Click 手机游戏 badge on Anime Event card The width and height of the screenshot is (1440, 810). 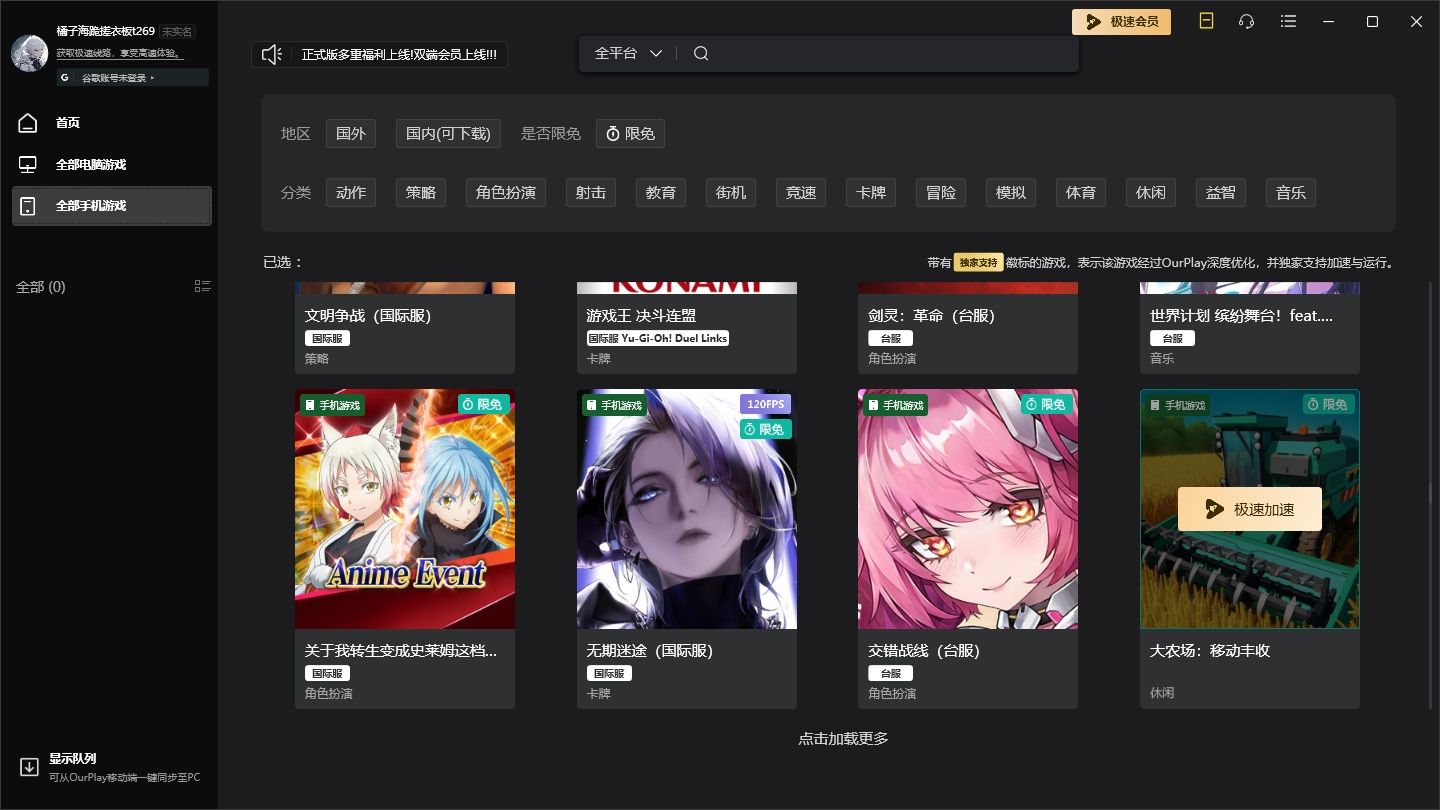333,405
